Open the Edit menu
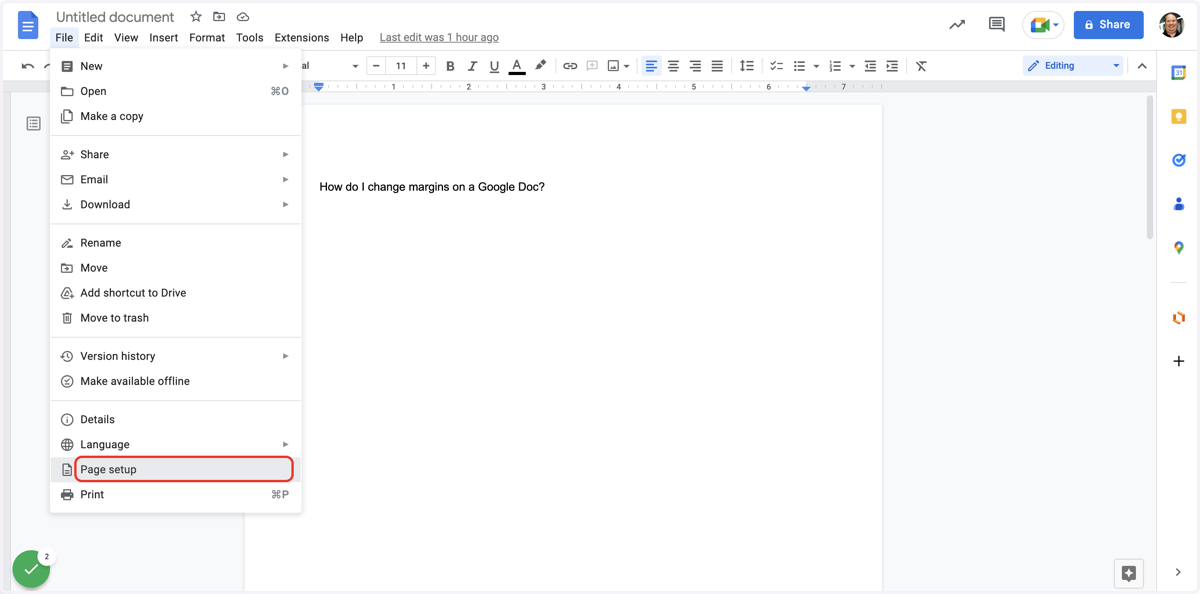1200x594 pixels. pyautogui.click(x=93, y=38)
